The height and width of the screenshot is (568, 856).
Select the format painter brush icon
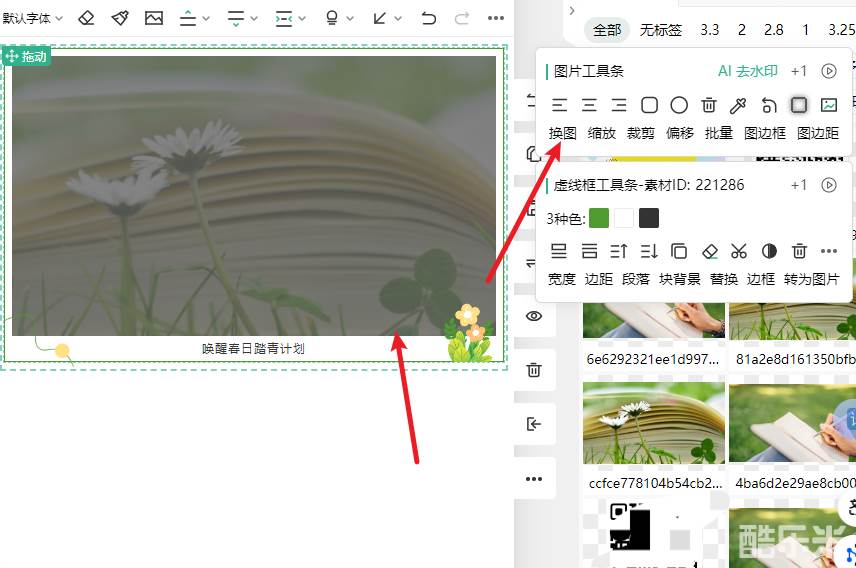(x=120, y=18)
